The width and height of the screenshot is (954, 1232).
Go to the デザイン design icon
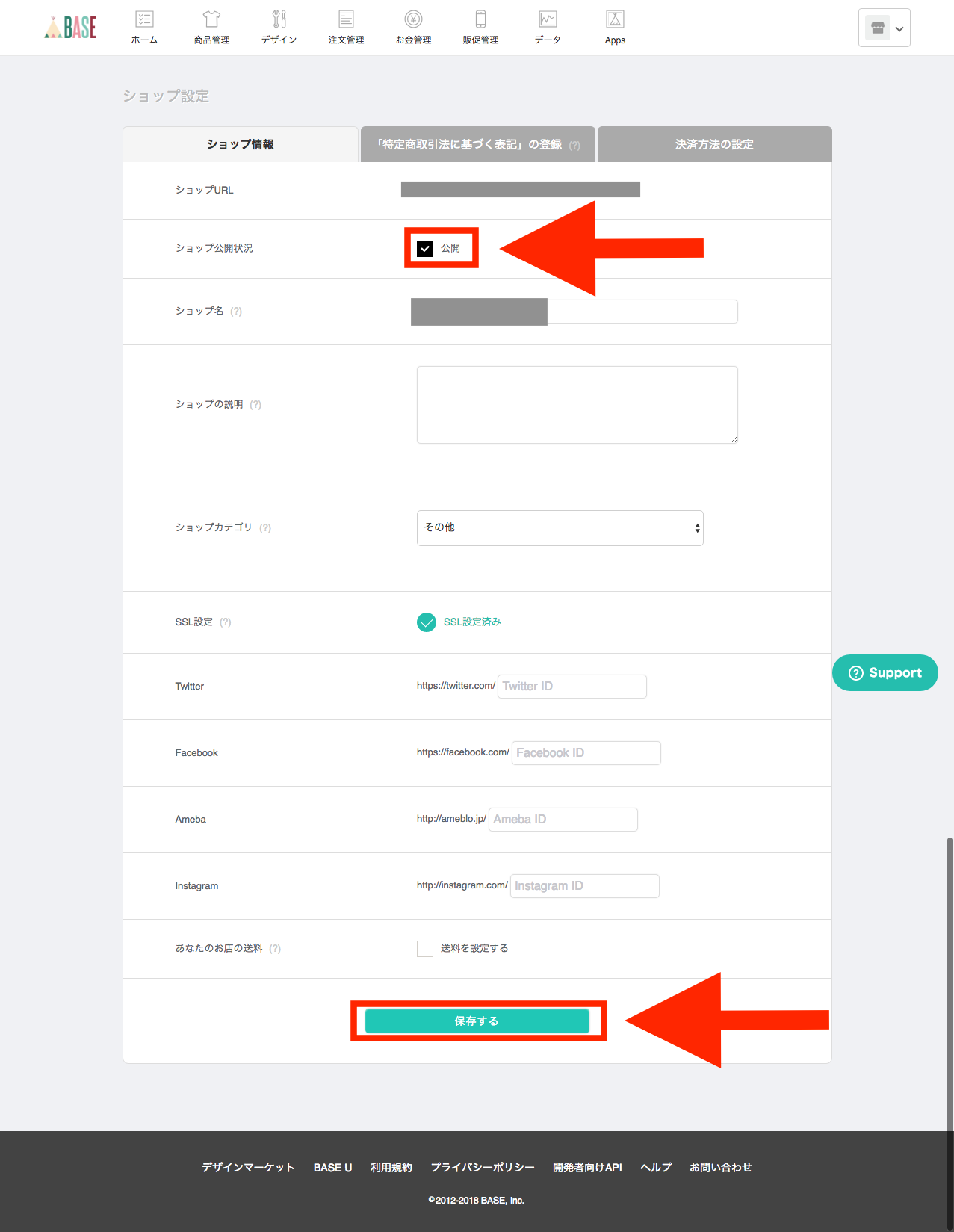click(279, 27)
